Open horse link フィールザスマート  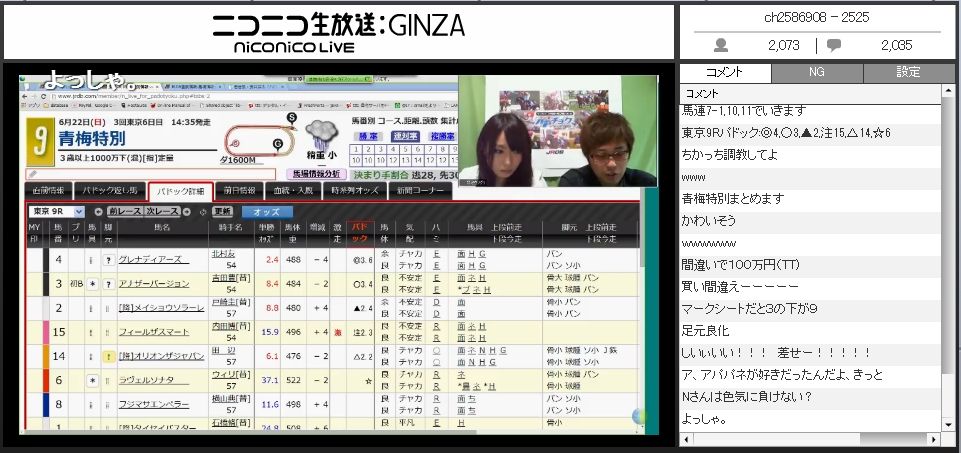[x=154, y=332]
